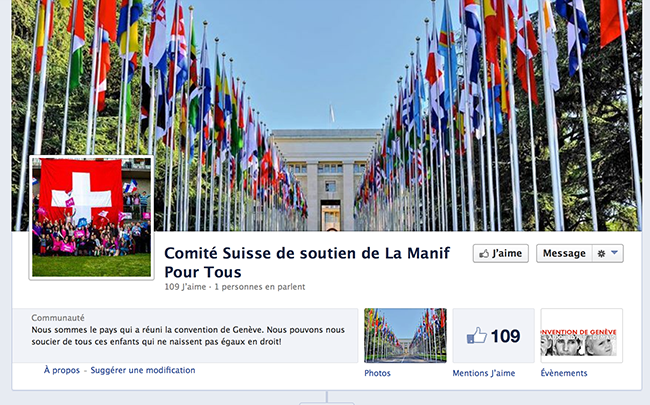Open the Photos thumbnail of flags
650x405 pixels.
[x=405, y=335]
